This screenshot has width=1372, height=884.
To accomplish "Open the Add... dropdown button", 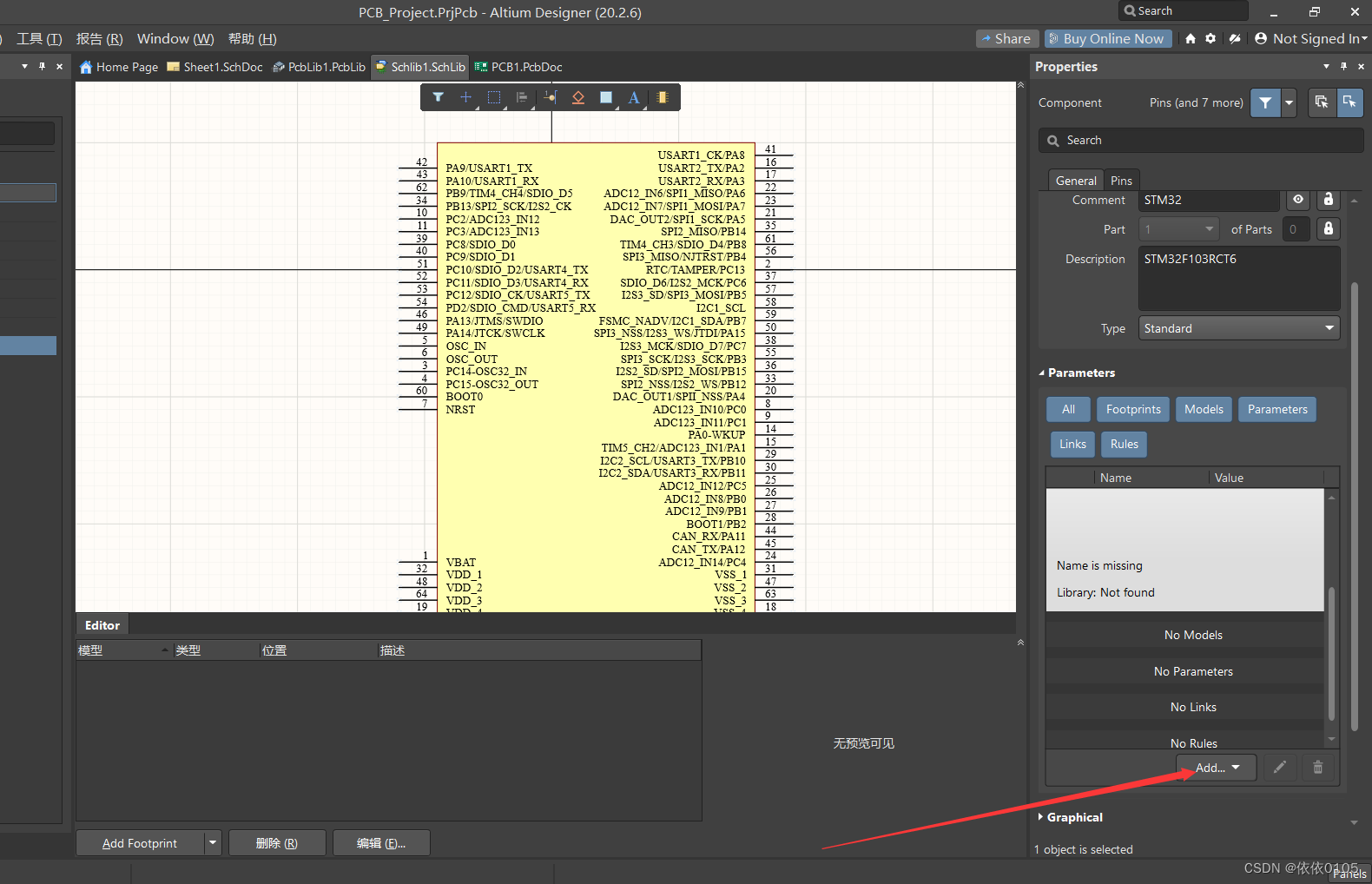I will point(1217,768).
